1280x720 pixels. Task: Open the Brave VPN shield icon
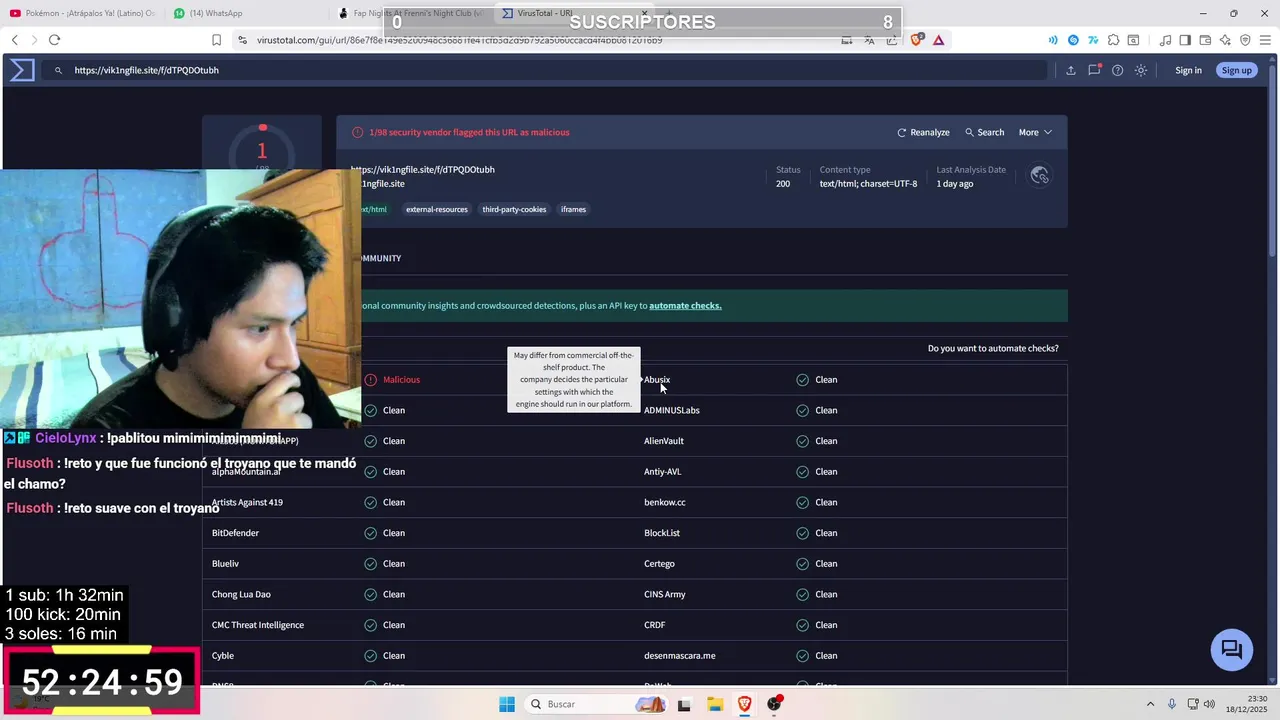click(x=1245, y=40)
